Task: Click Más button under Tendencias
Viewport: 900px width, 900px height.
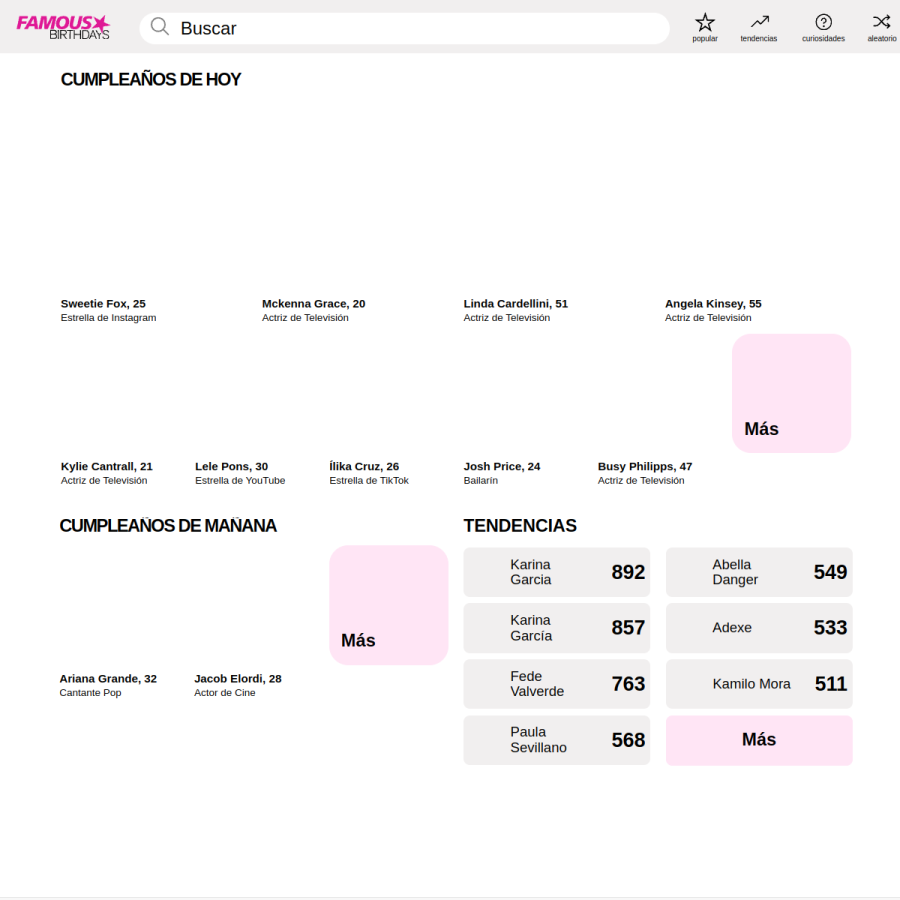Action: pyautogui.click(x=759, y=740)
